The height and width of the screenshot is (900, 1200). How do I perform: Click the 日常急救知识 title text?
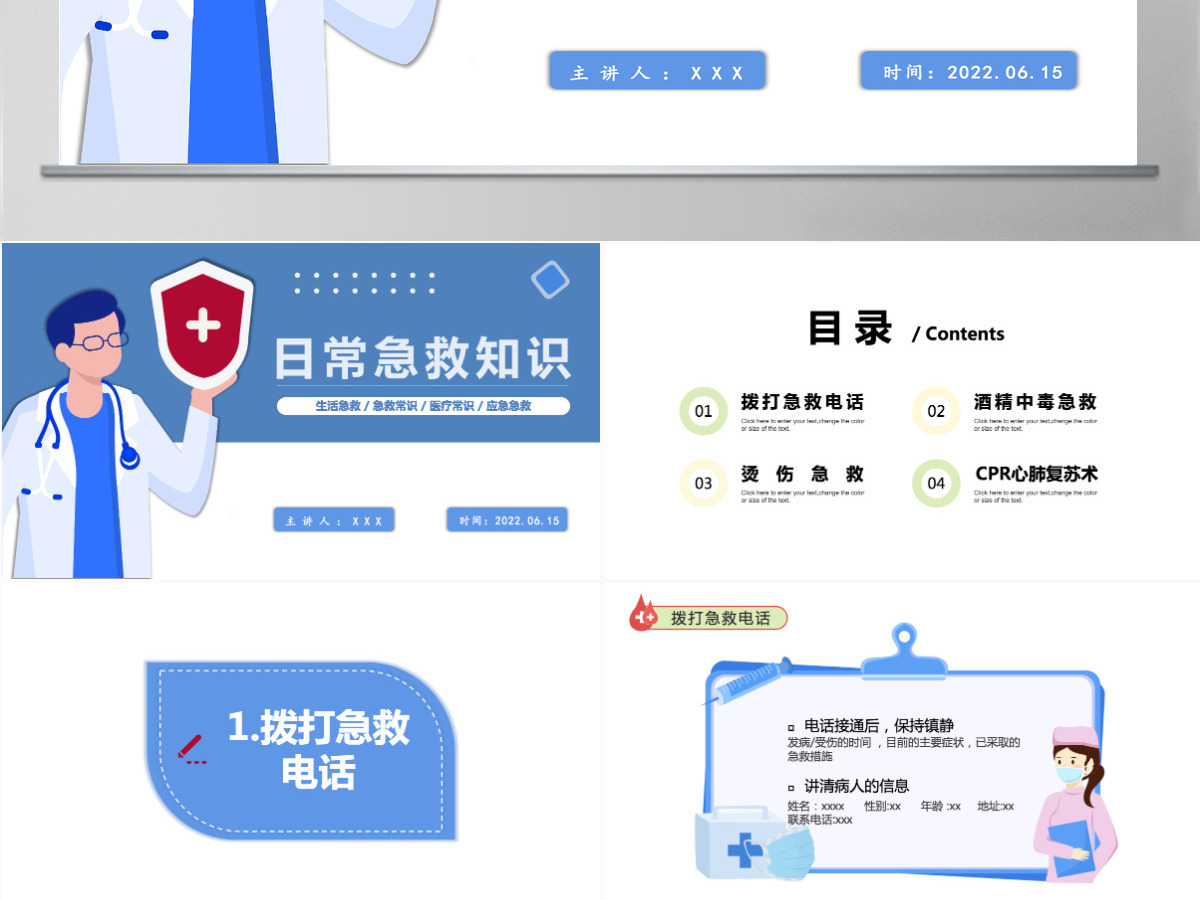[422, 359]
